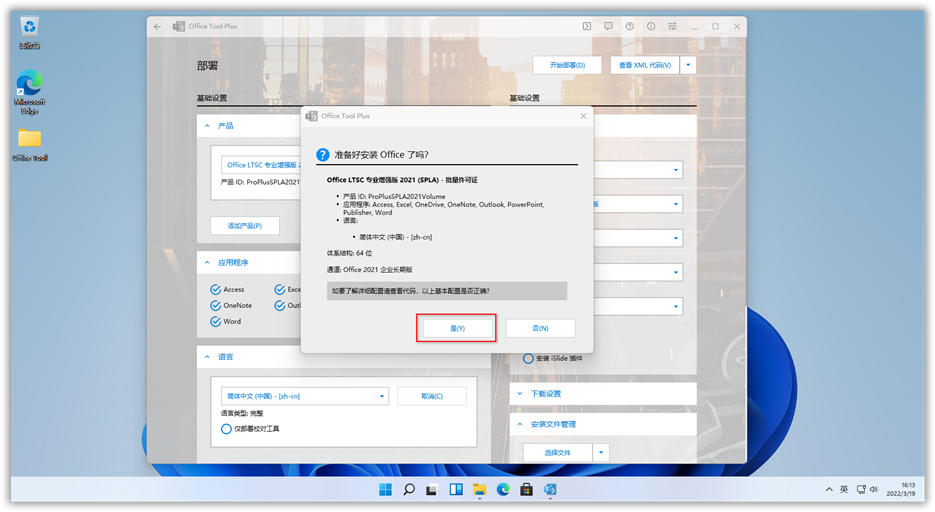Uncheck the Word application
This screenshot has height=512, width=935.
(x=225, y=322)
